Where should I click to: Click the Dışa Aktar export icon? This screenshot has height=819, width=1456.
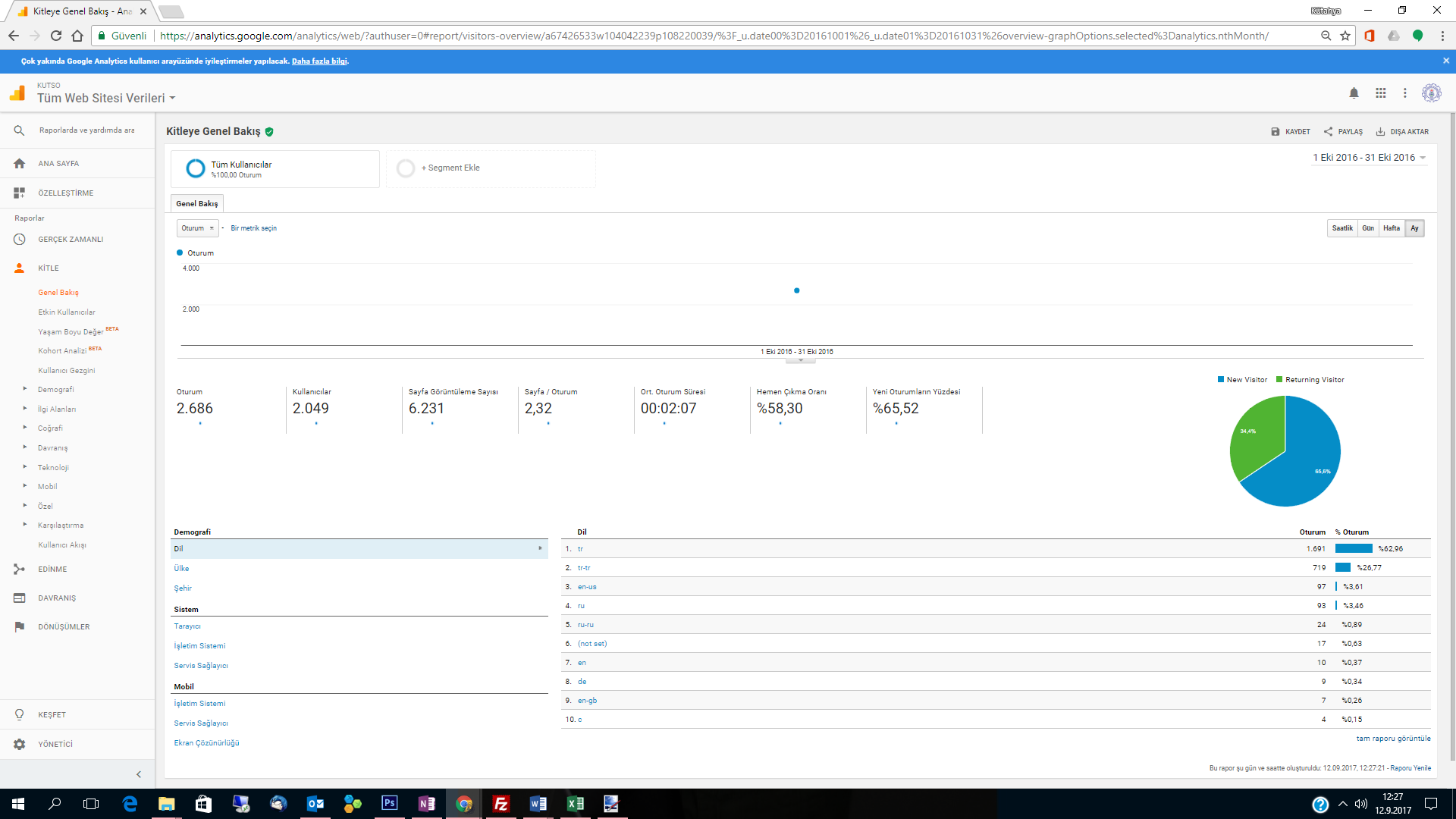click(x=1380, y=132)
